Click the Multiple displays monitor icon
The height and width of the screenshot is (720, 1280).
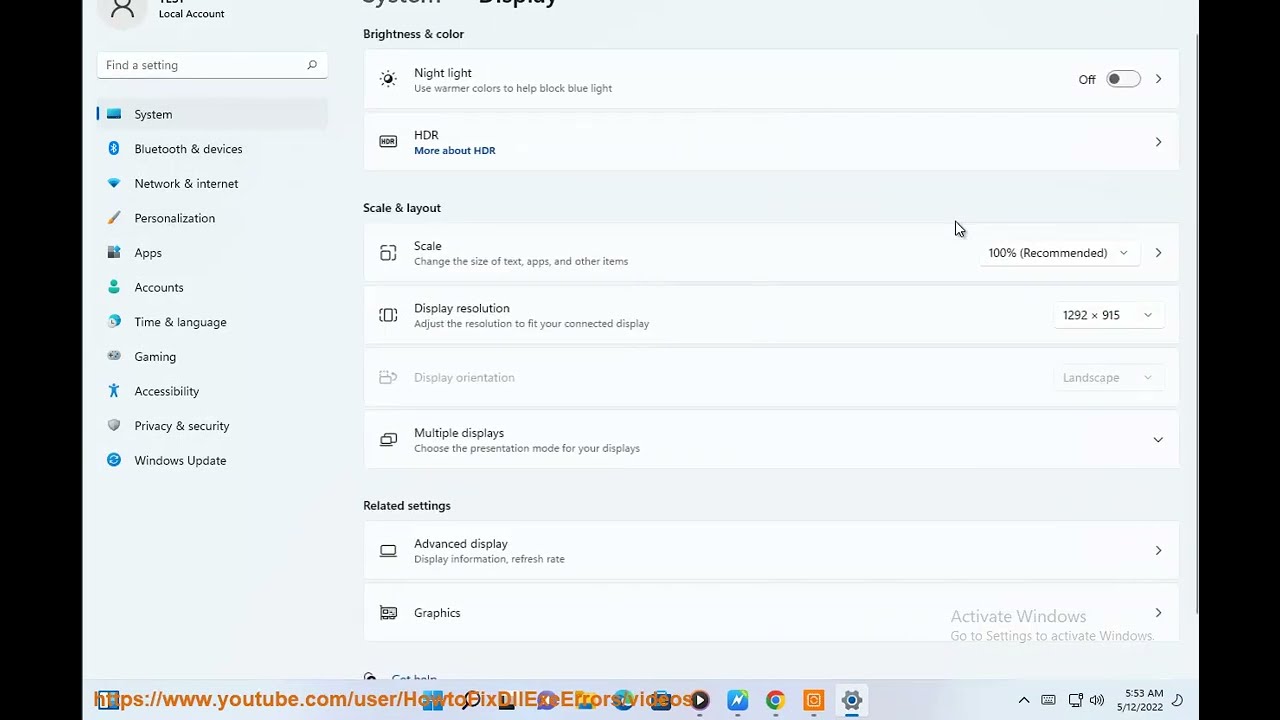[x=388, y=440]
